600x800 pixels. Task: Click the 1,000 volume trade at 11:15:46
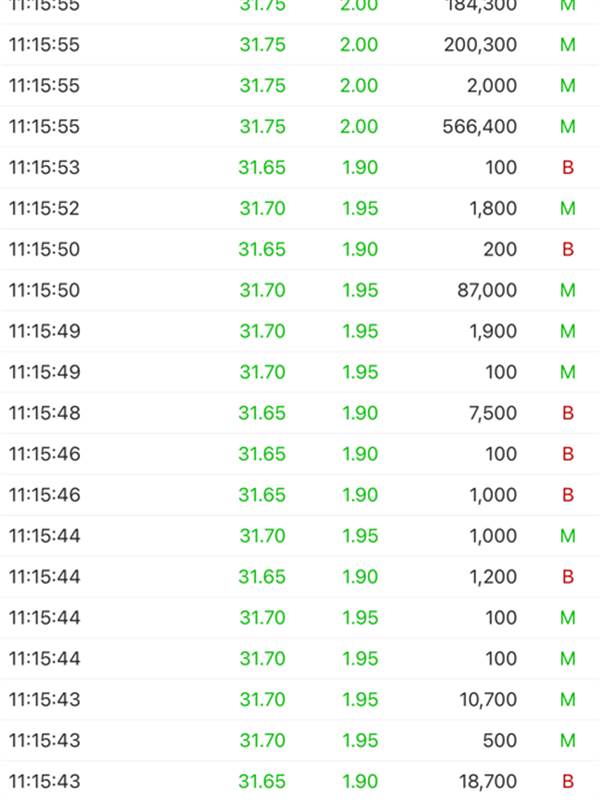pyautogui.click(x=300, y=495)
